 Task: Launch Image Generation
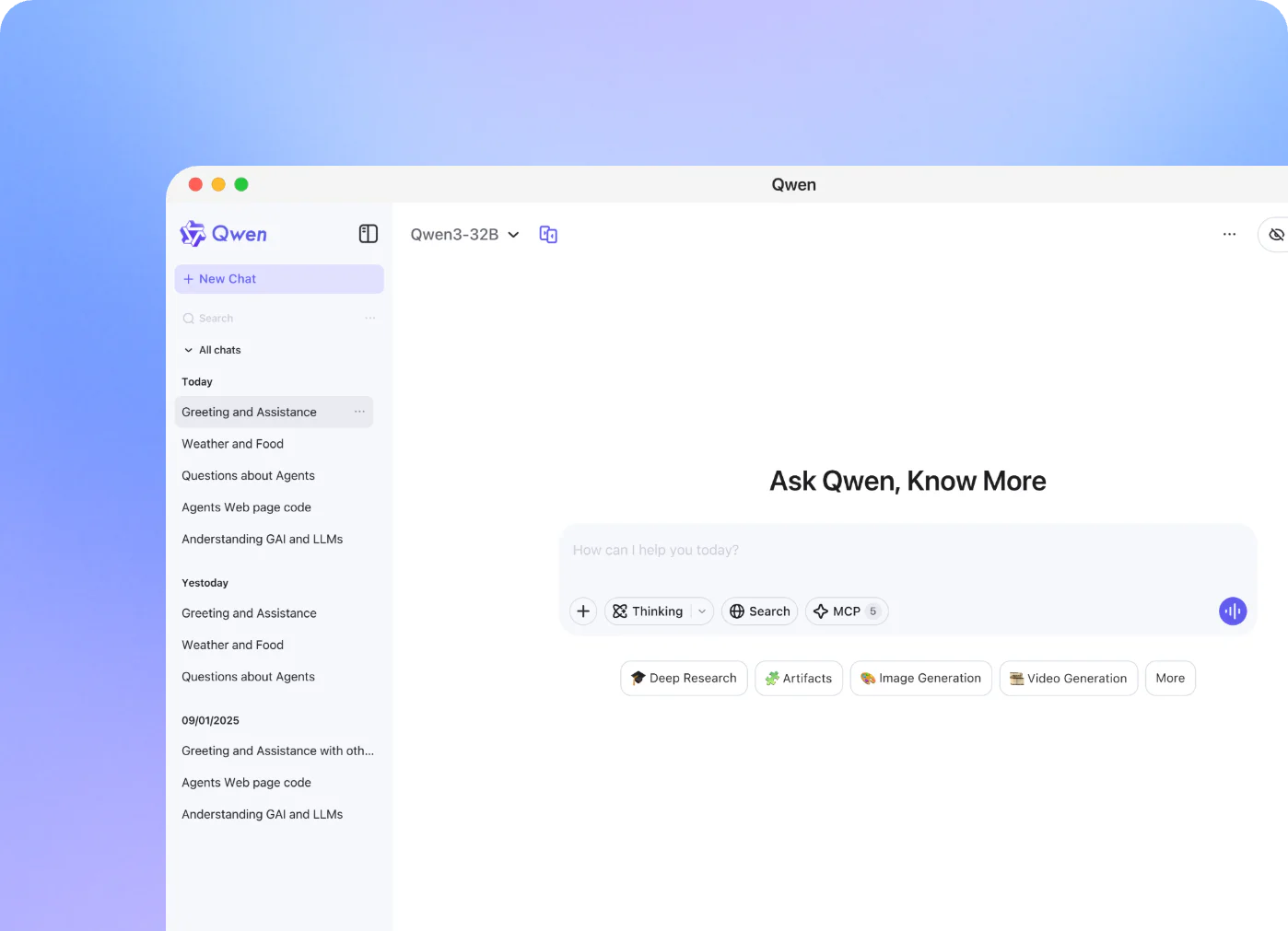[x=920, y=678]
